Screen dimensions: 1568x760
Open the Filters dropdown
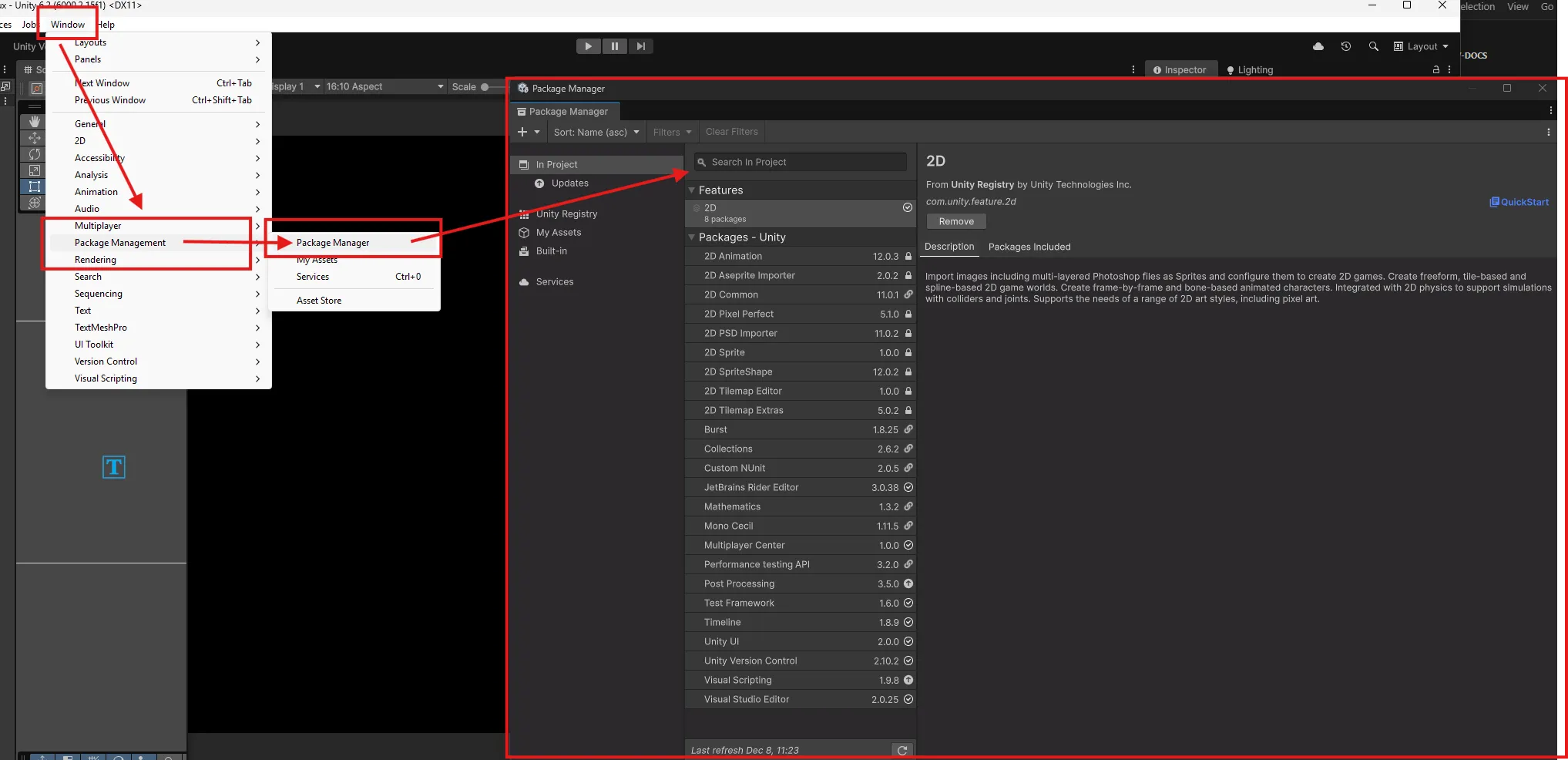672,132
